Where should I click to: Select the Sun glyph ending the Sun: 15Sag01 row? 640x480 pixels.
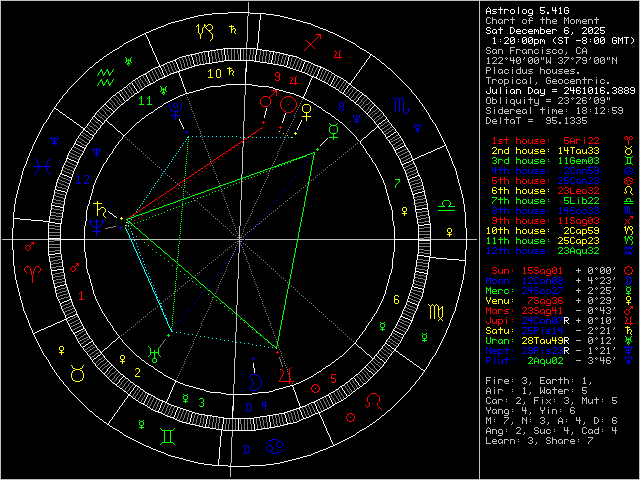pos(629,271)
